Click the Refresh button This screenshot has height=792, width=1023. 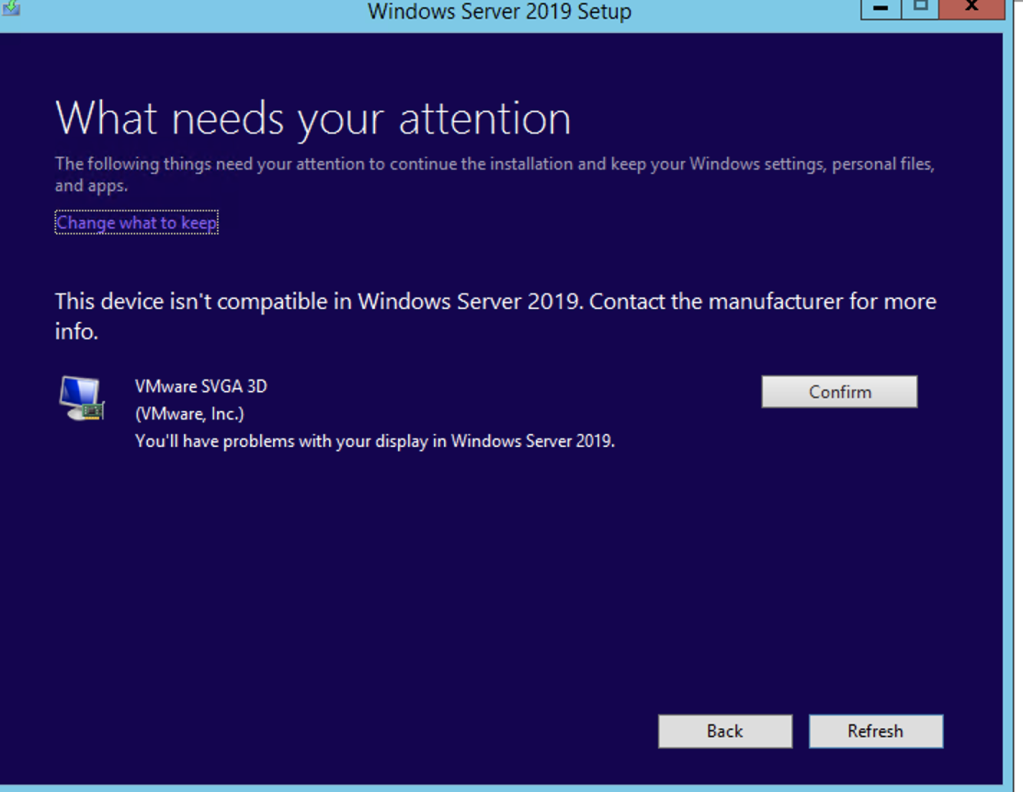tap(876, 731)
